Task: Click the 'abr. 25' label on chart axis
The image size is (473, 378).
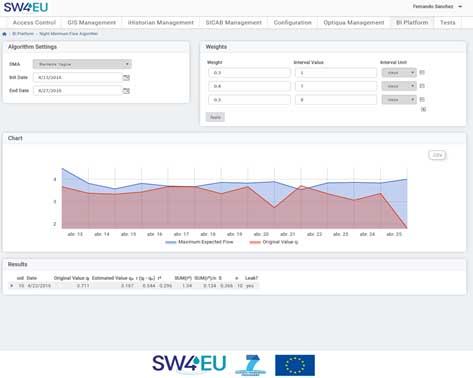Action: click(x=394, y=234)
